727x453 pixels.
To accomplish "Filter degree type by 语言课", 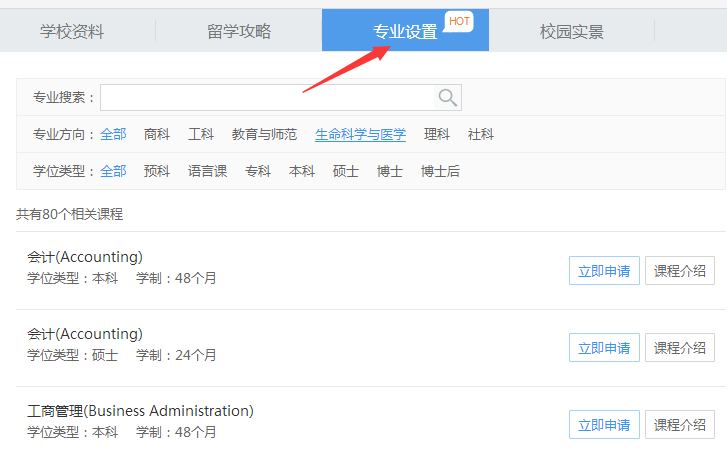I will [x=207, y=171].
